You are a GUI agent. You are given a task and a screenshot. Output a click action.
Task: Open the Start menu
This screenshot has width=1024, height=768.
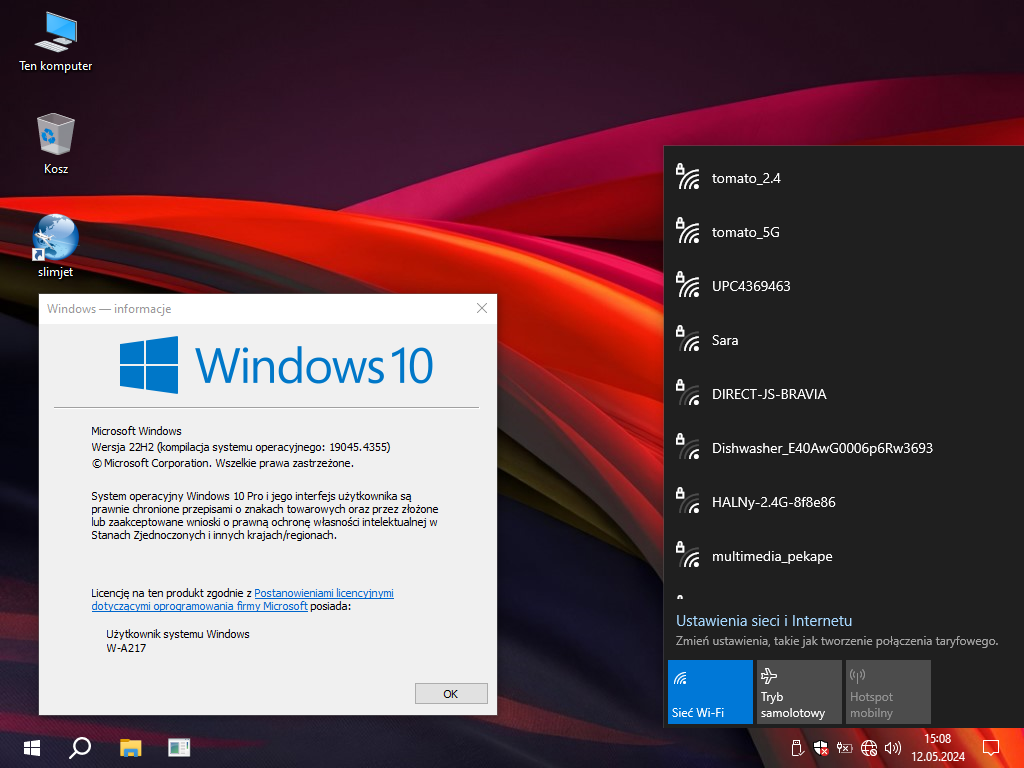[x=31, y=747]
